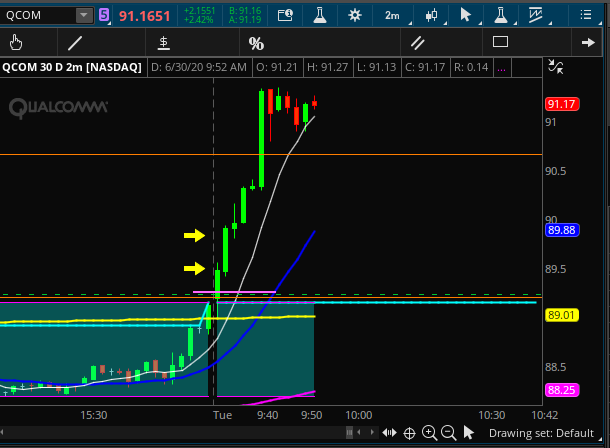Click the 9:50 time axis label
This screenshot has height=448, width=610.
click(312, 415)
